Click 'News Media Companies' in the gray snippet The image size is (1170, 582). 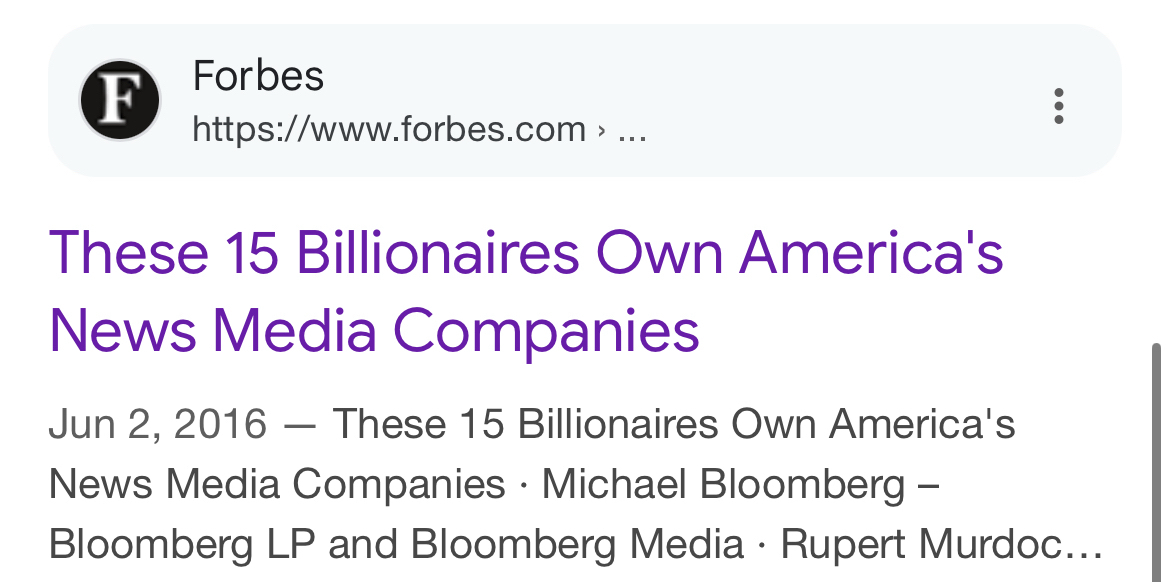coord(277,484)
